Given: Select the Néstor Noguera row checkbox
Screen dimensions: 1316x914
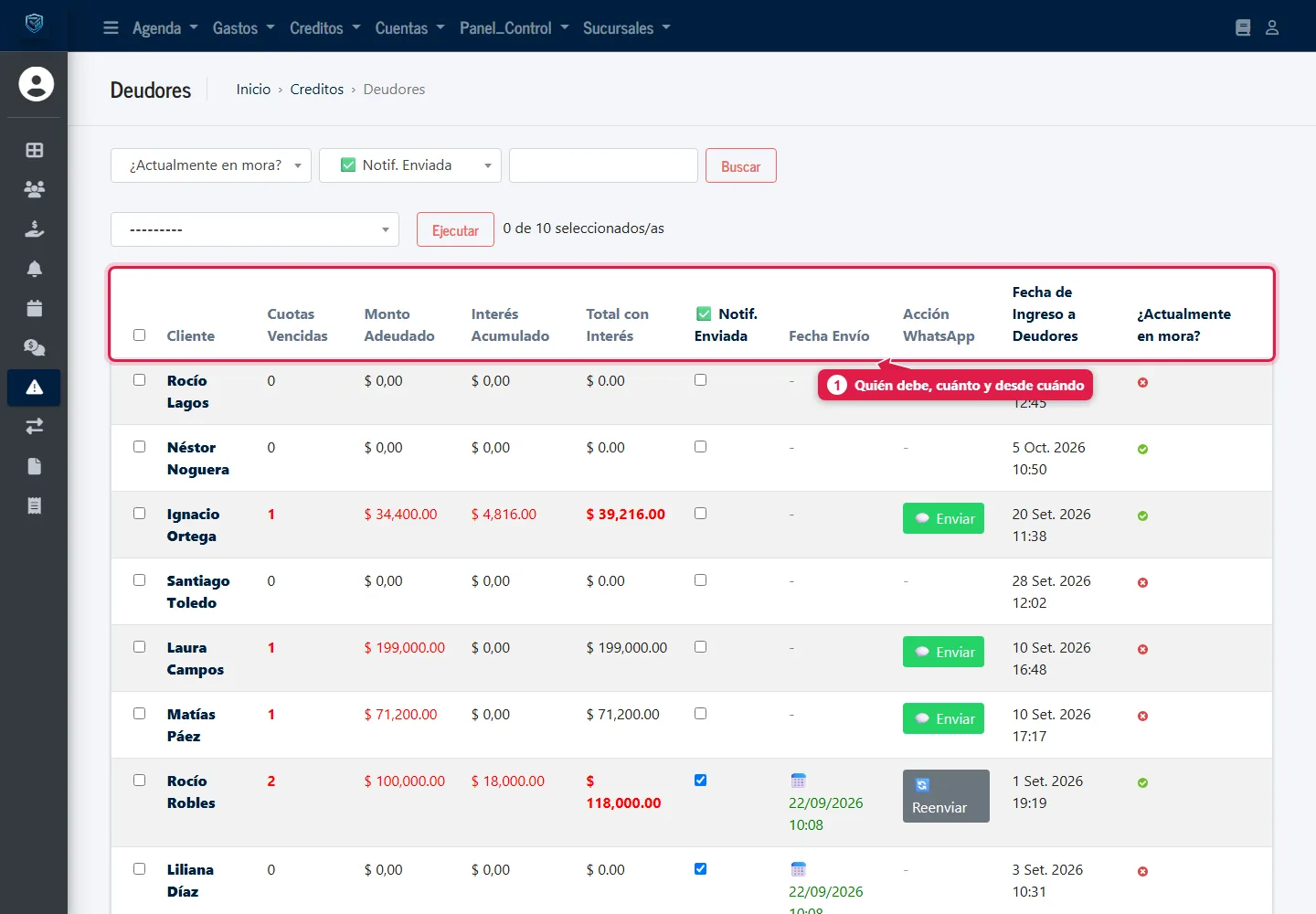Looking at the screenshot, I should pyautogui.click(x=140, y=447).
